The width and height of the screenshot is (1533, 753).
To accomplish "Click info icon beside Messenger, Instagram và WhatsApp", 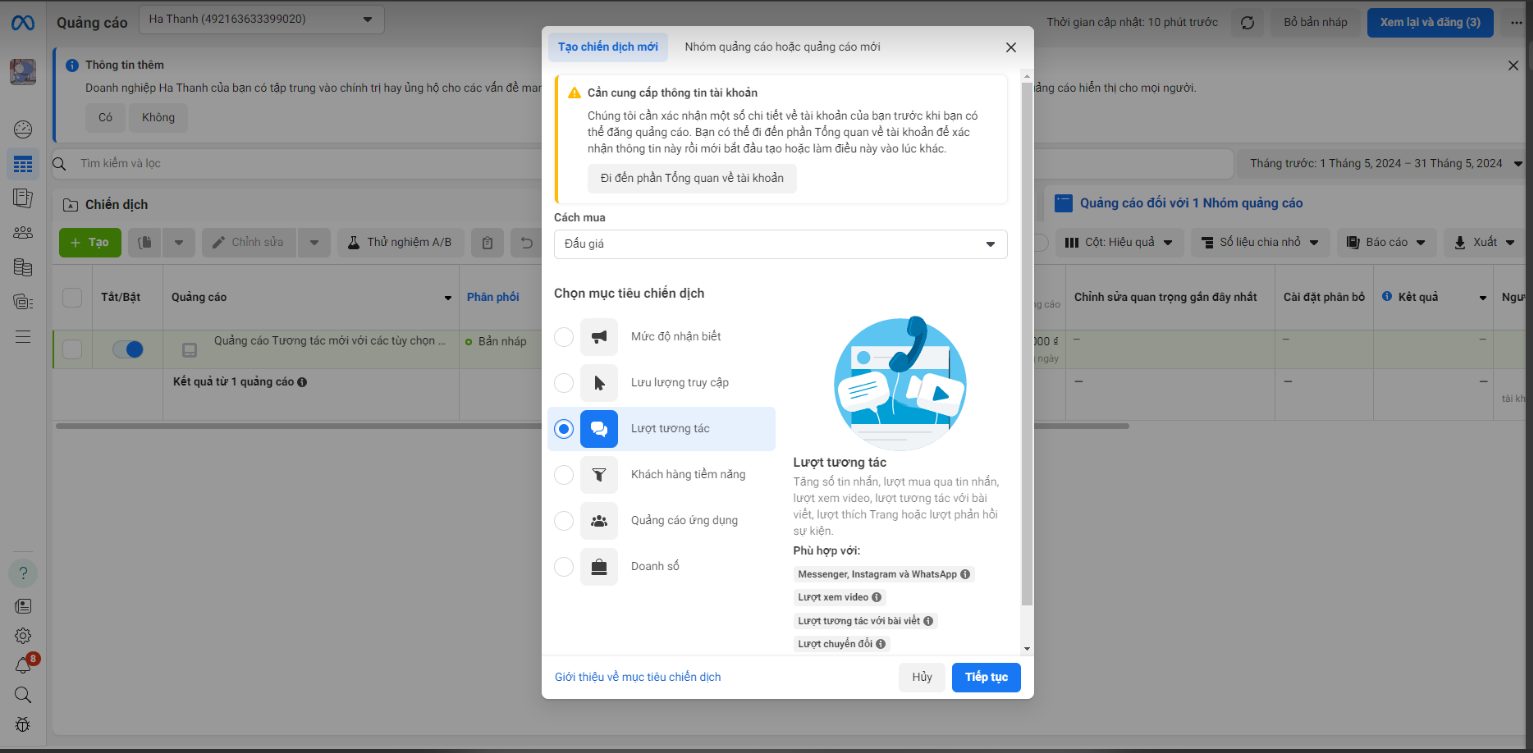I will point(965,574).
